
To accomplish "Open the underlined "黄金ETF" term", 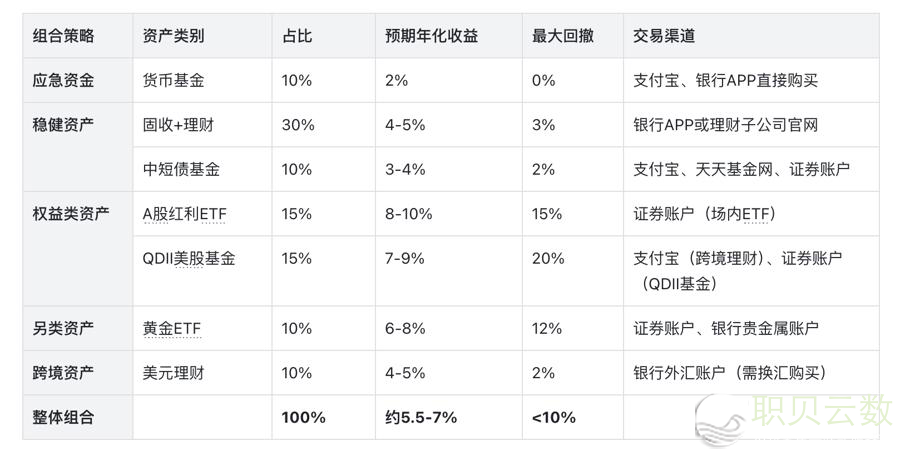I will pos(173,328).
